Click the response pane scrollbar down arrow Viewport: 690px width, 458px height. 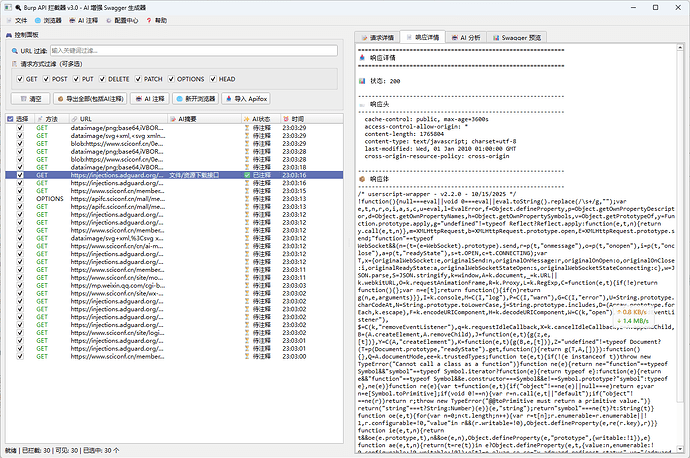[680, 449]
